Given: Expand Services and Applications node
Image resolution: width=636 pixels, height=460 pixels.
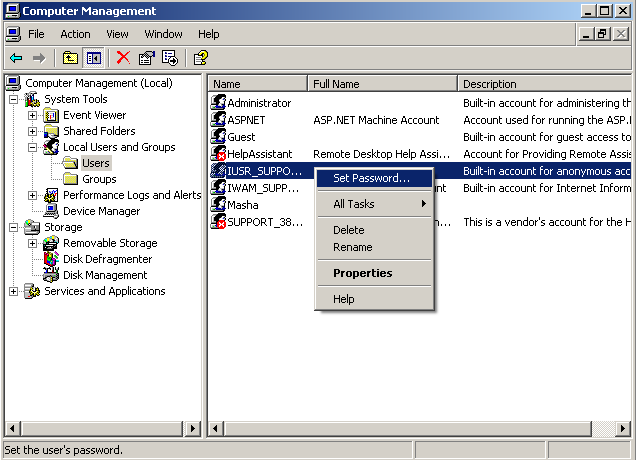Looking at the screenshot, I should pyautogui.click(x=13, y=291).
